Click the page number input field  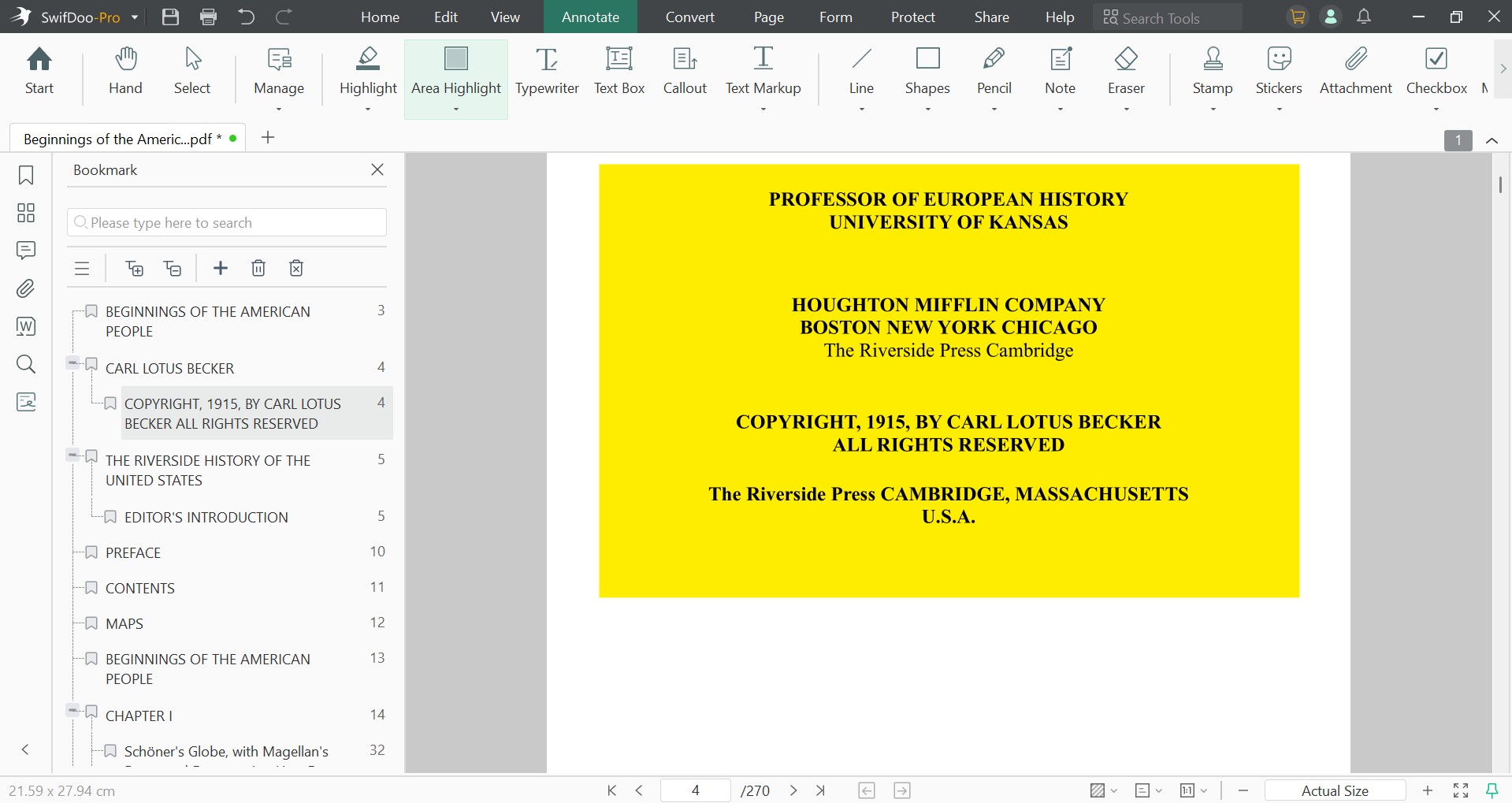(695, 790)
